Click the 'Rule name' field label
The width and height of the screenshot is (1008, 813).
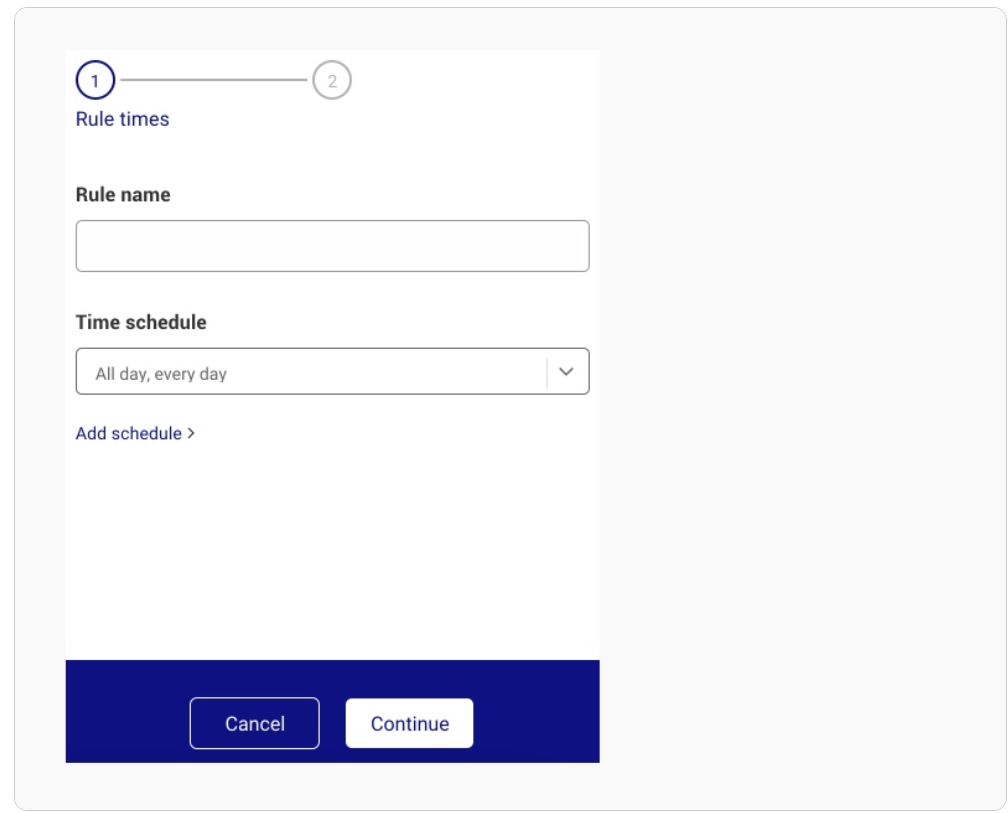pyautogui.click(x=123, y=195)
